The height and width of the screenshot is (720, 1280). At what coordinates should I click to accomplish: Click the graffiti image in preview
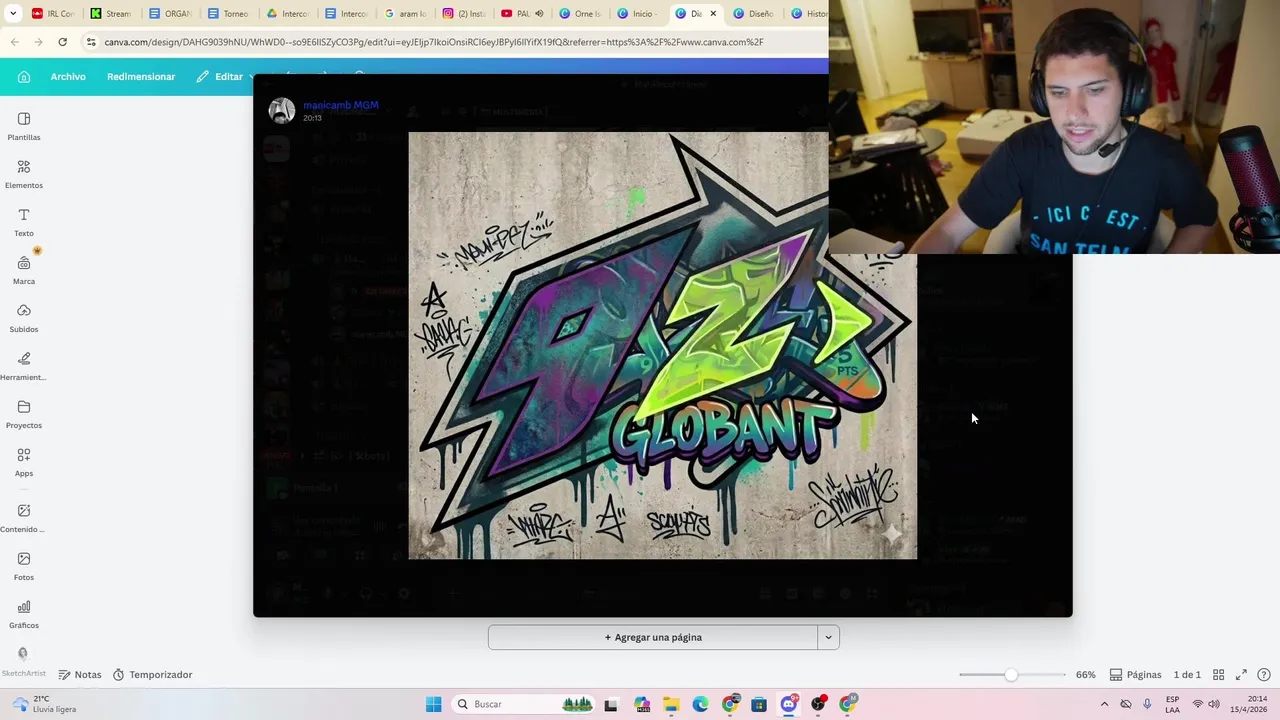662,345
